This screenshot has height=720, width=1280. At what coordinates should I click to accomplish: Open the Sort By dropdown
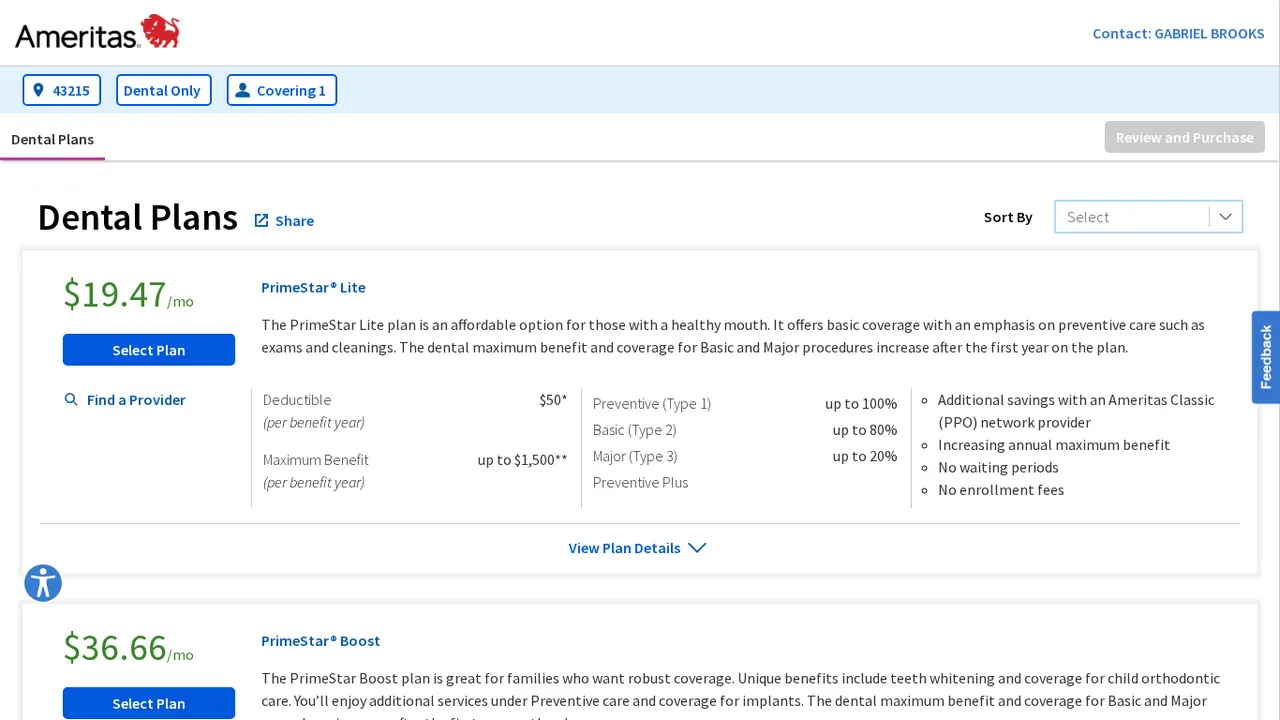[1148, 217]
